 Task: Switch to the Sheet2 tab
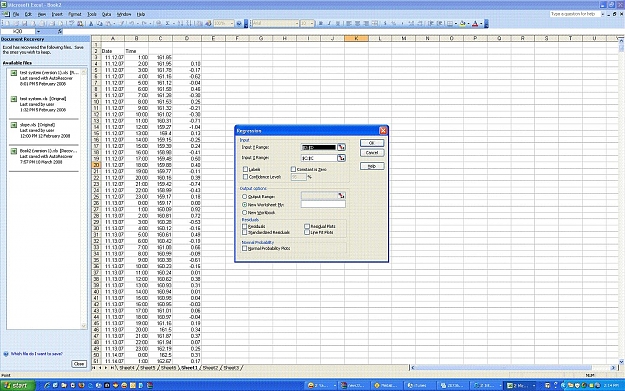pyautogui.click(x=210, y=367)
